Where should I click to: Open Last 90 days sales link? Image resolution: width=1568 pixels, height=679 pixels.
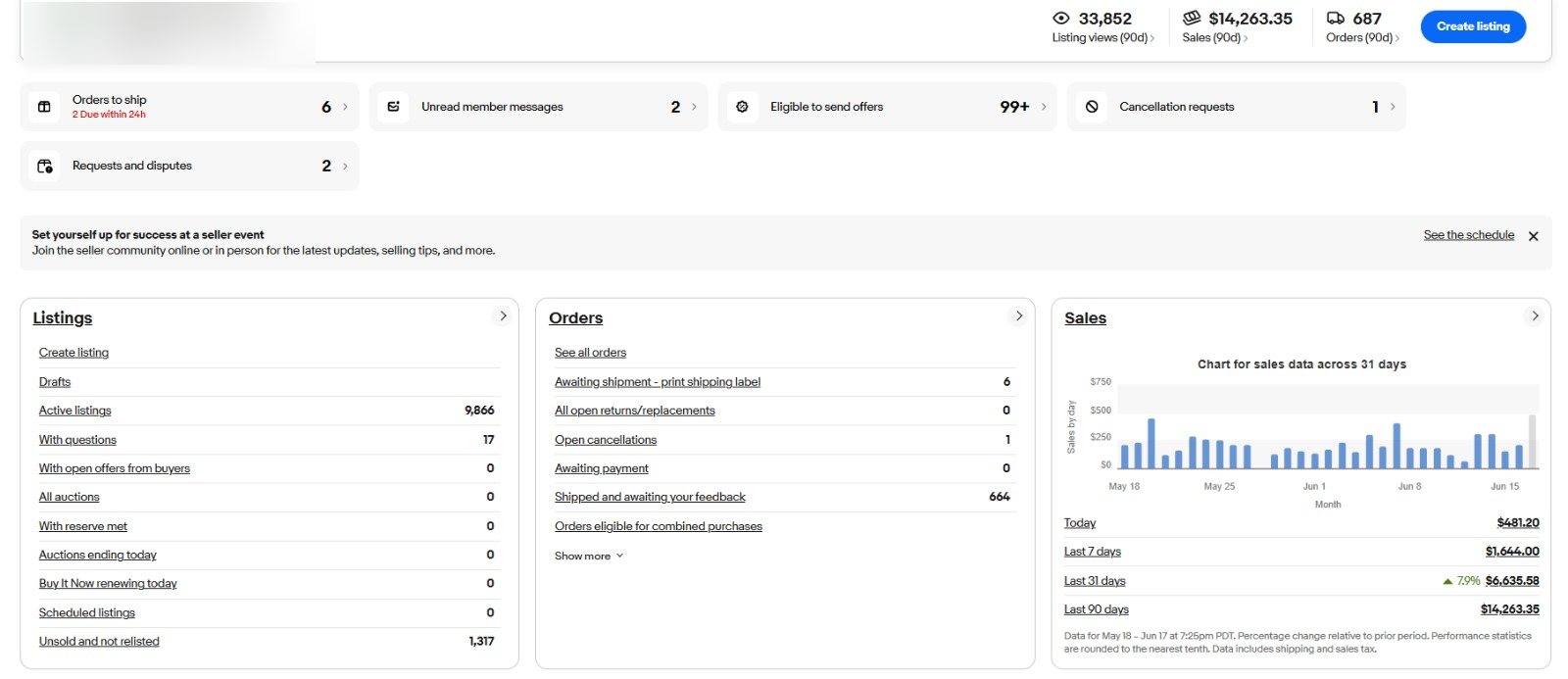[x=1097, y=609]
